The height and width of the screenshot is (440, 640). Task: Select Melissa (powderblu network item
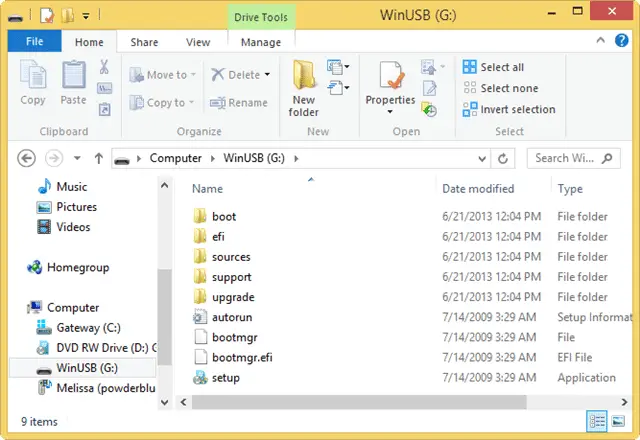97,388
